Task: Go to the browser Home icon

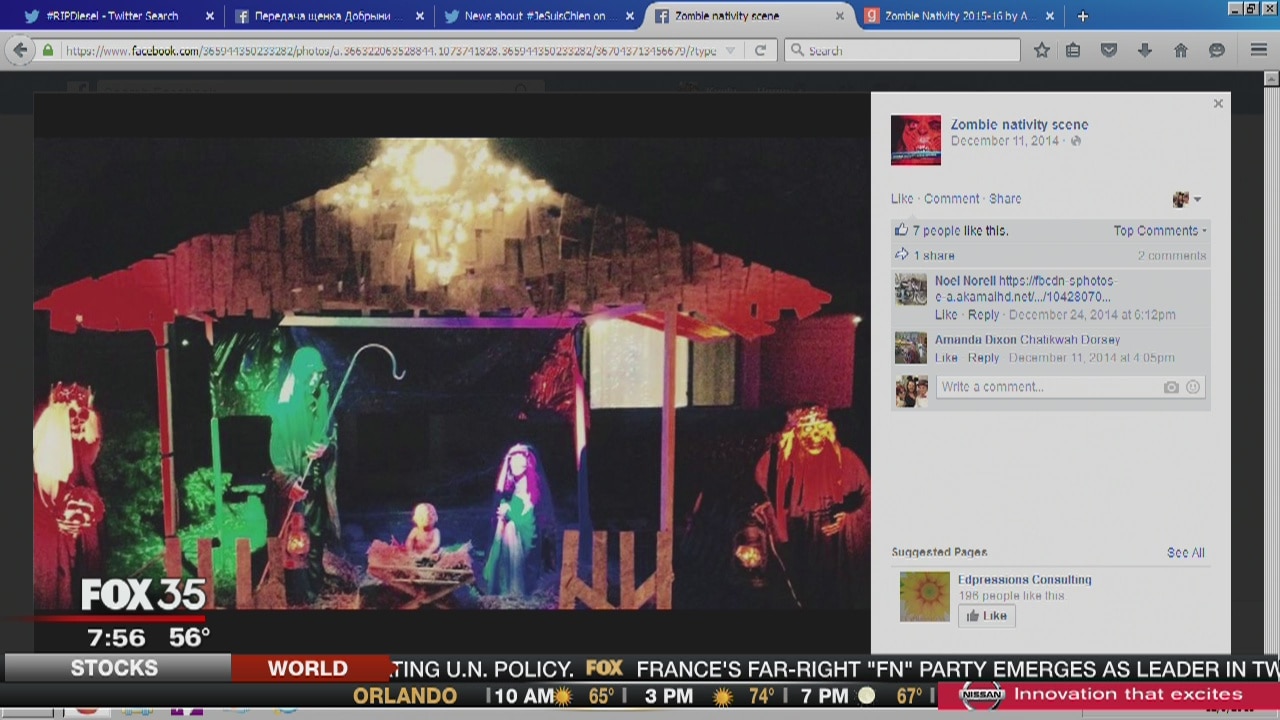Action: 1181,50
